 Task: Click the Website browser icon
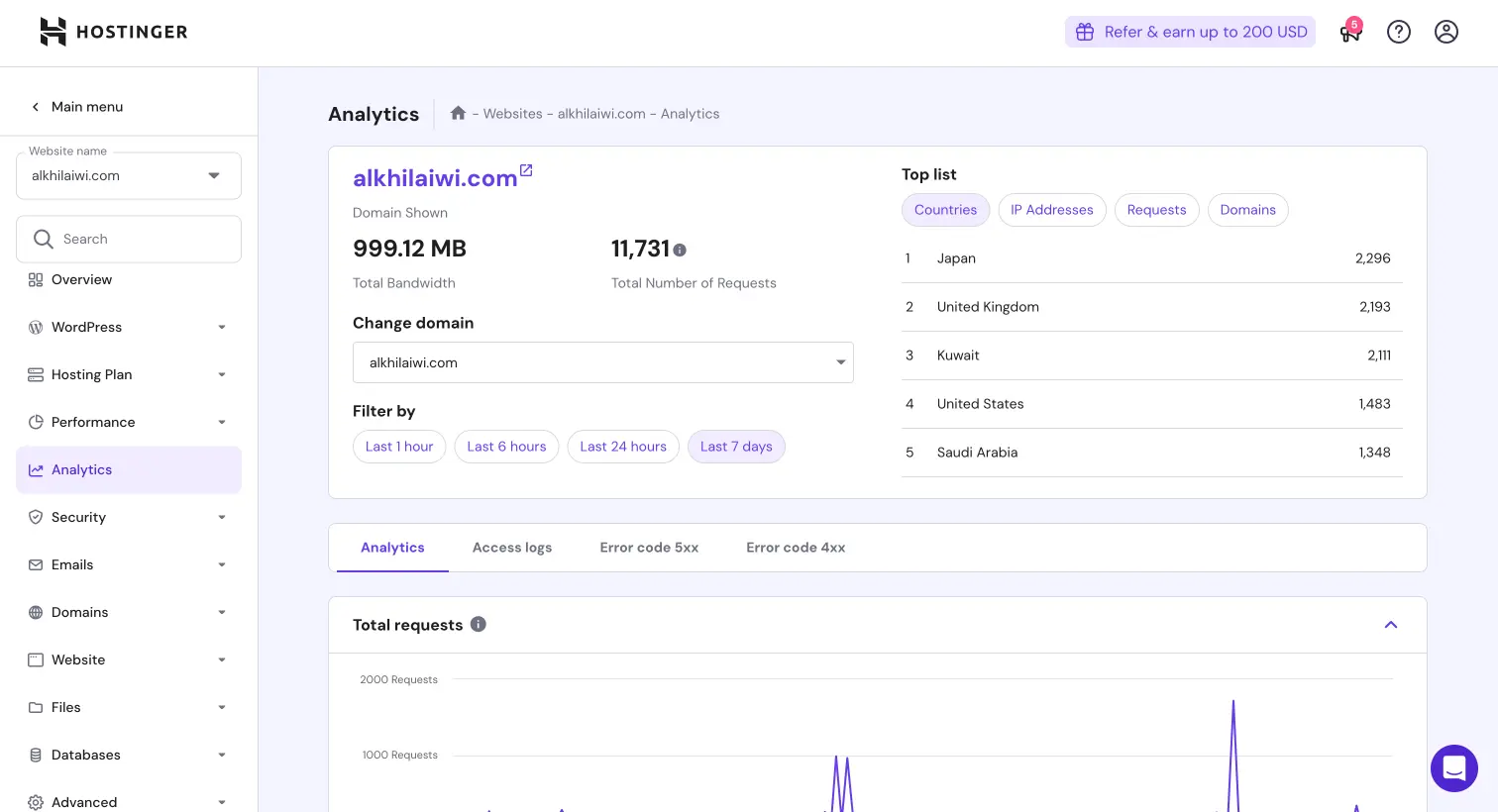tap(36, 660)
